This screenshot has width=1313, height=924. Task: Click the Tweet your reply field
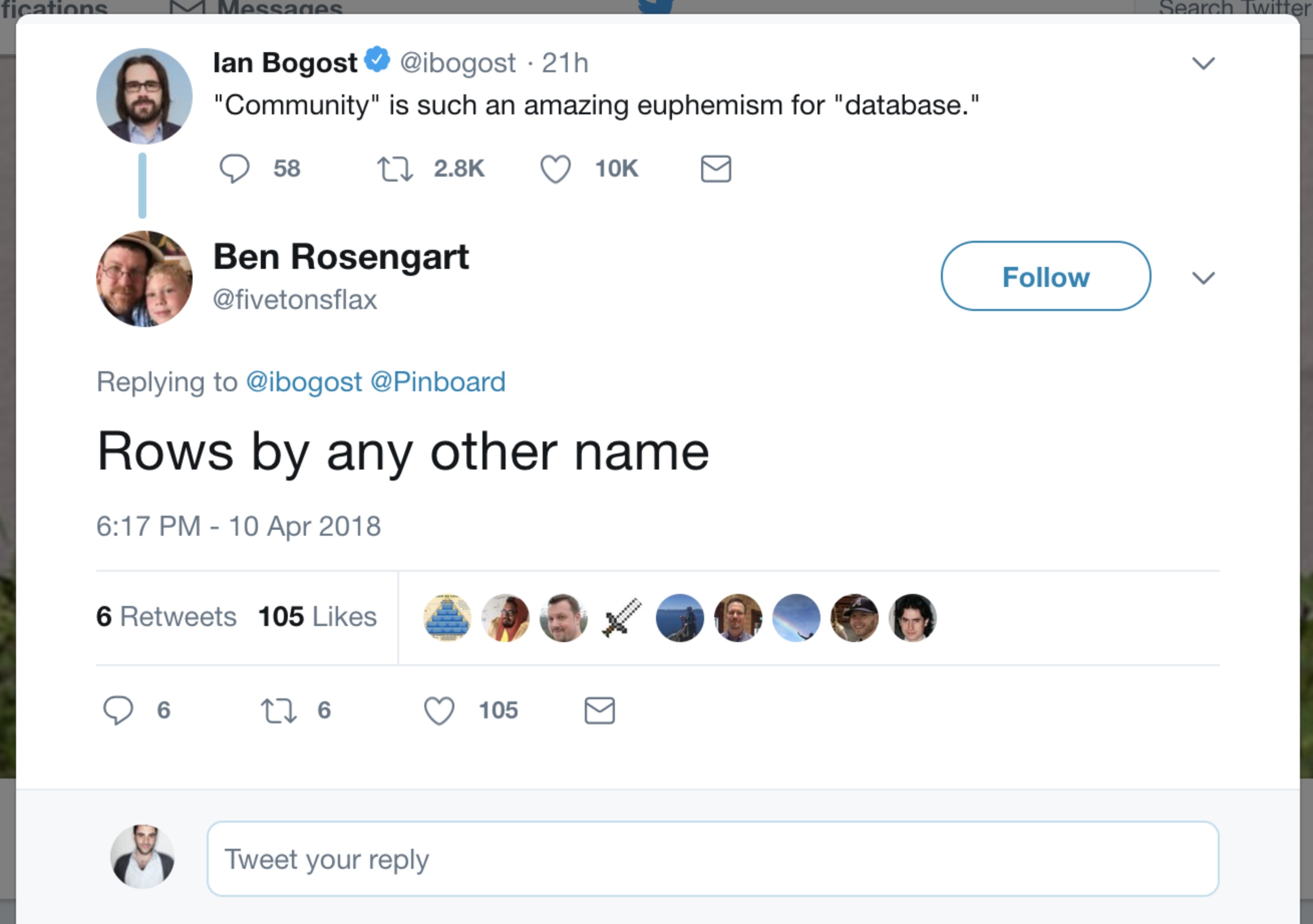click(x=713, y=859)
